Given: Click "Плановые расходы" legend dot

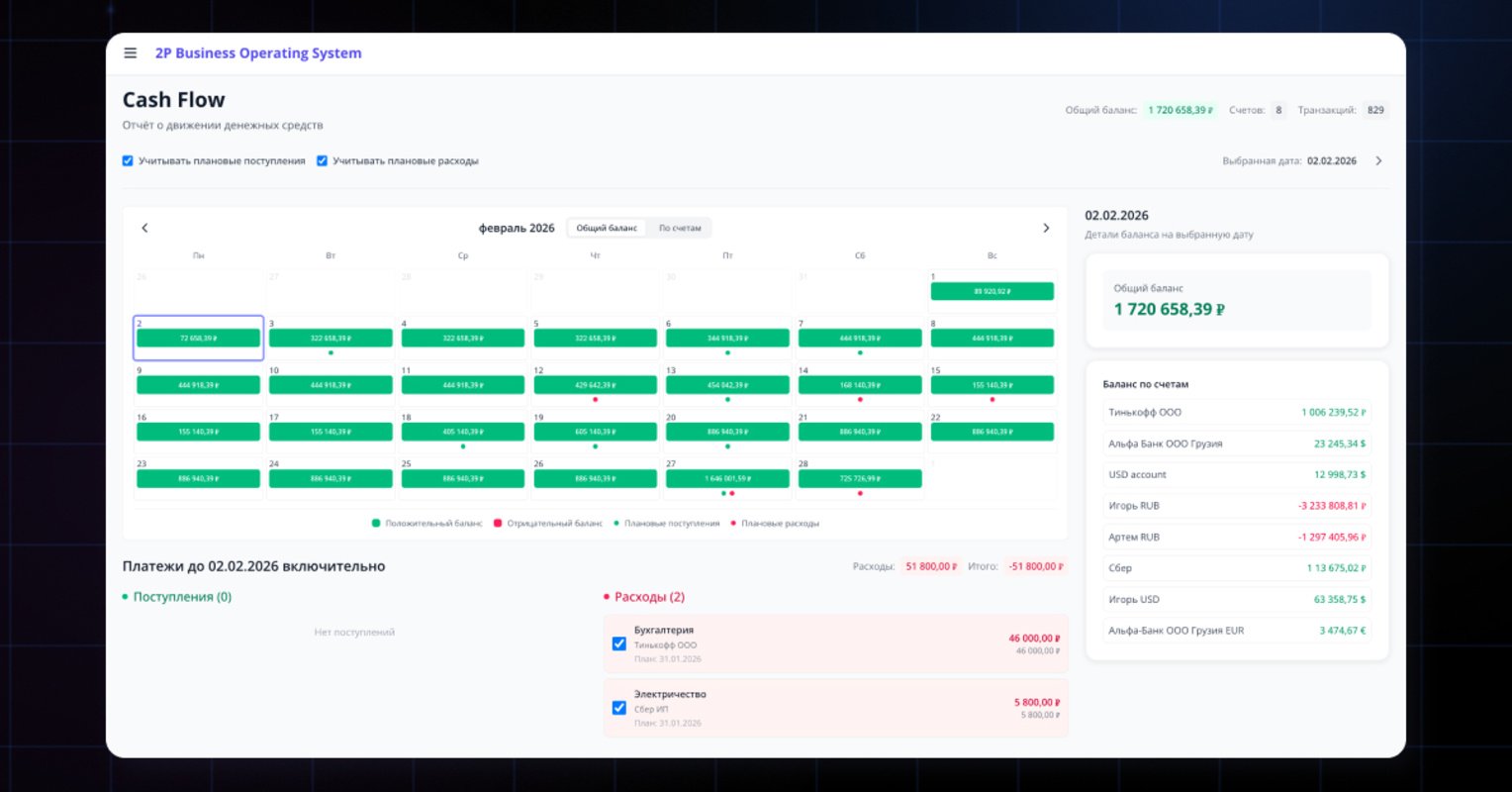Looking at the screenshot, I should coord(733,523).
